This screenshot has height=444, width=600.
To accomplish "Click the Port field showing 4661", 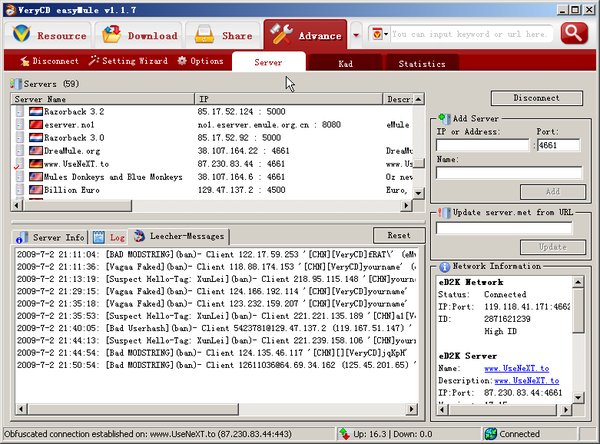I will pyautogui.click(x=558, y=145).
